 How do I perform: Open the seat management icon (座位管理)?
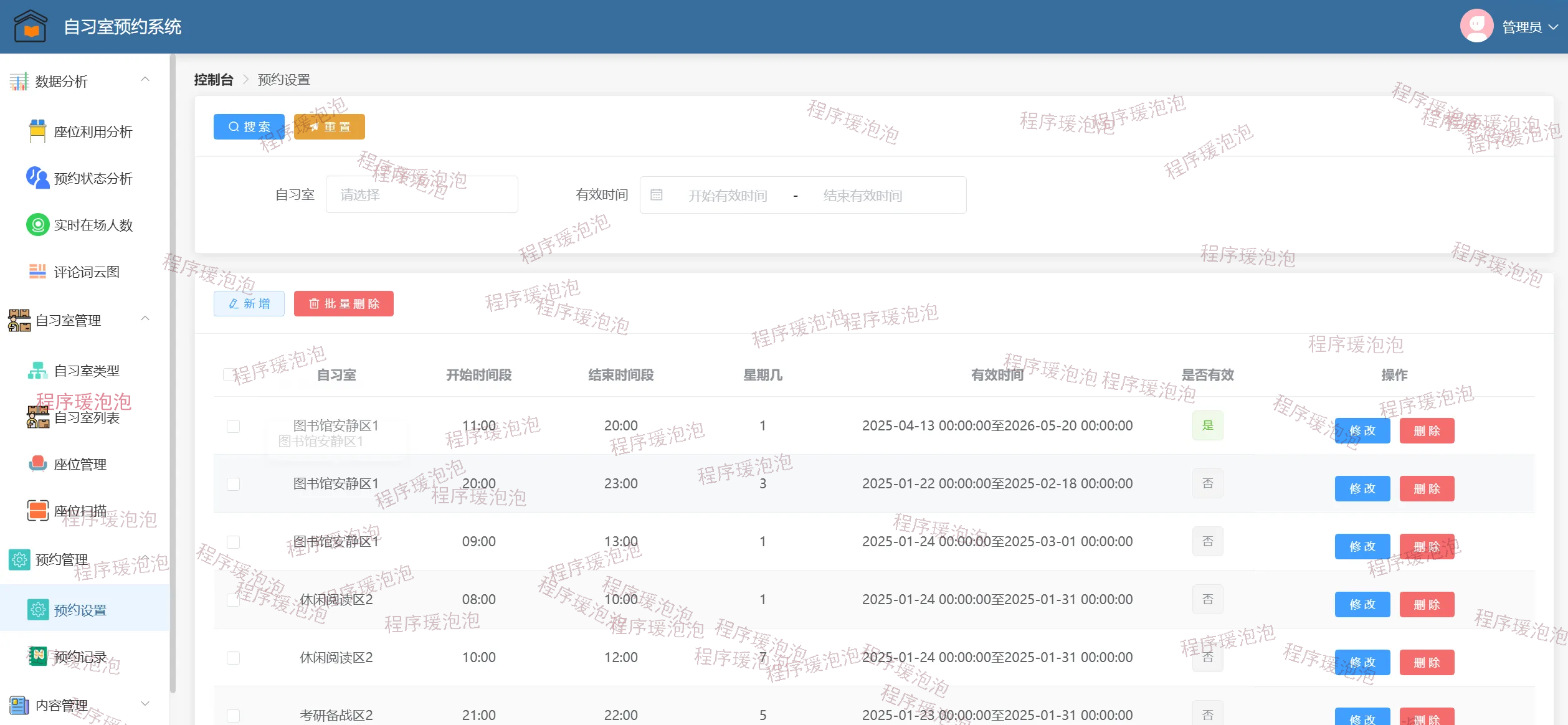[37, 464]
